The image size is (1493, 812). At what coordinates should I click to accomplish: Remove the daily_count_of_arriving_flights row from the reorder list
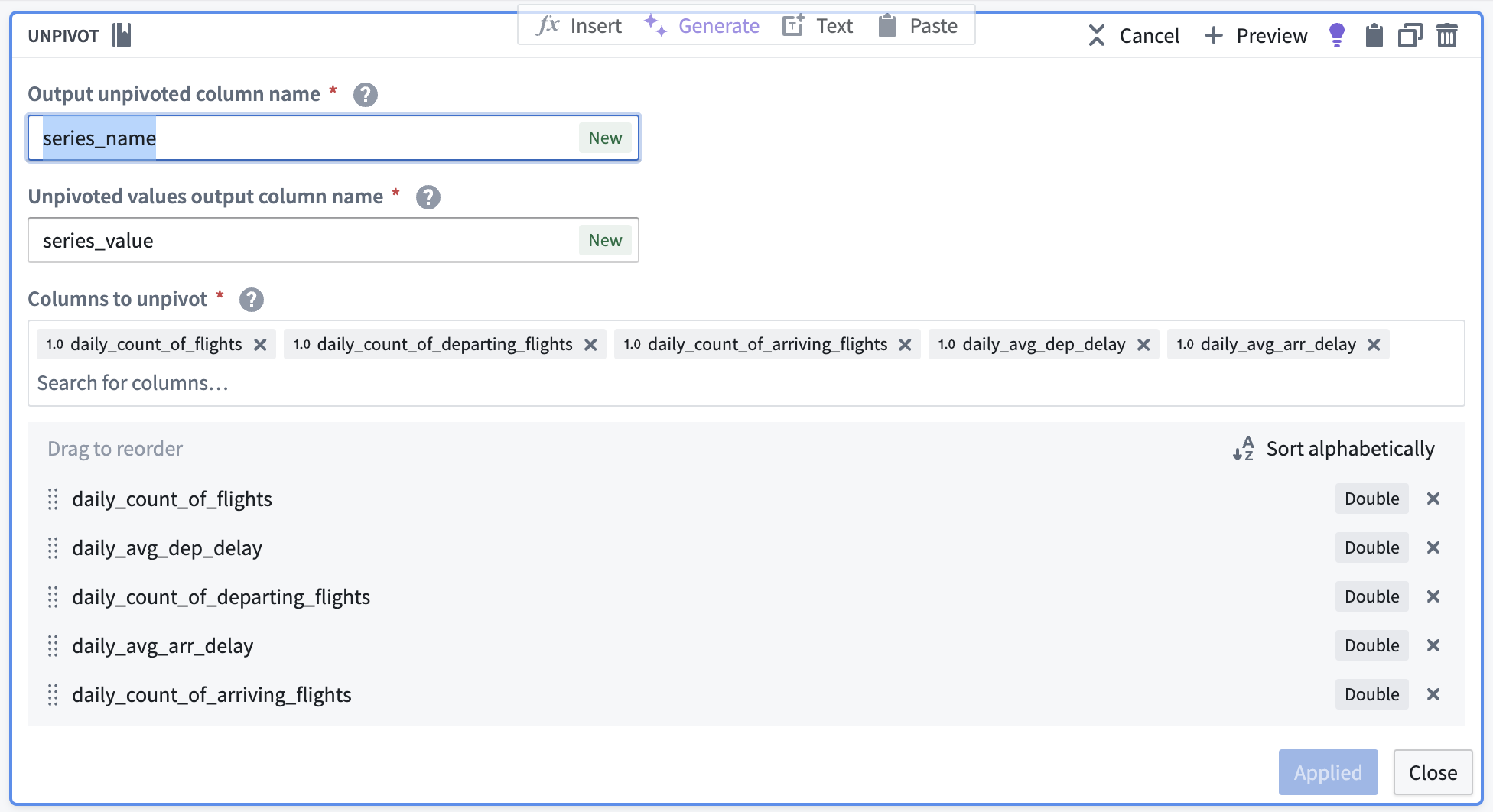pyautogui.click(x=1433, y=694)
